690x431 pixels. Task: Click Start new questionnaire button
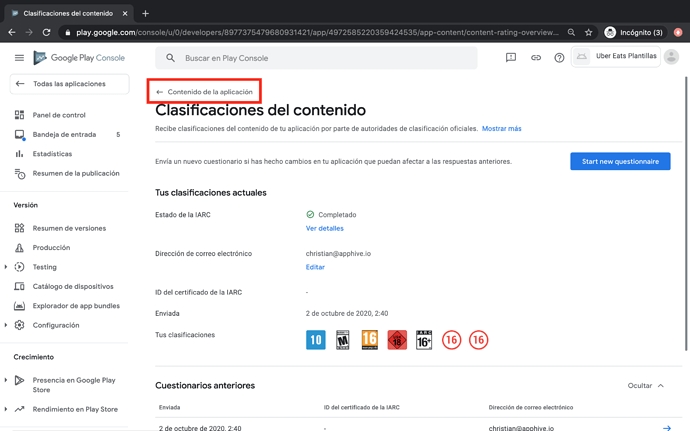tap(620, 161)
